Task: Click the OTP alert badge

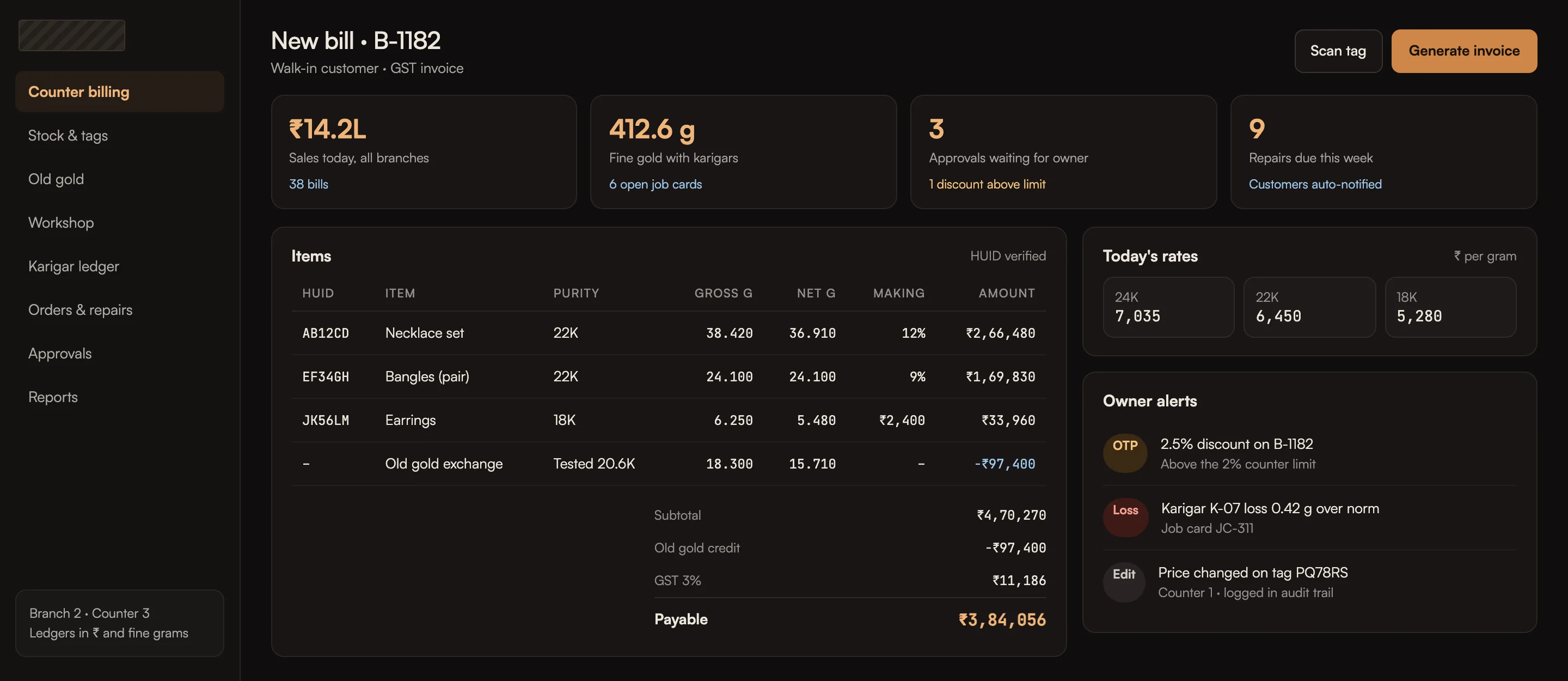Action: (x=1125, y=453)
